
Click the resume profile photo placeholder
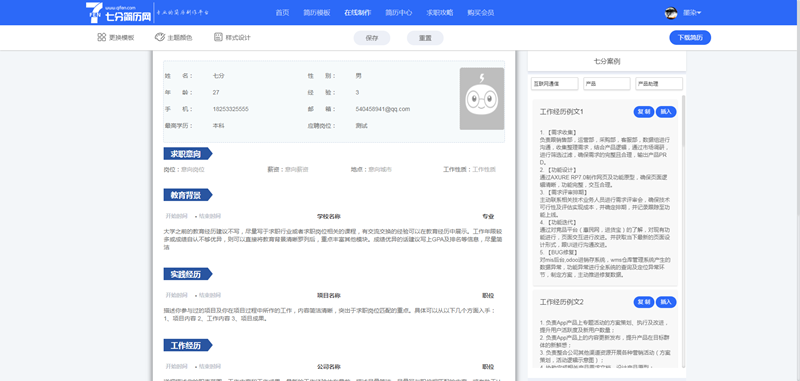(x=482, y=98)
